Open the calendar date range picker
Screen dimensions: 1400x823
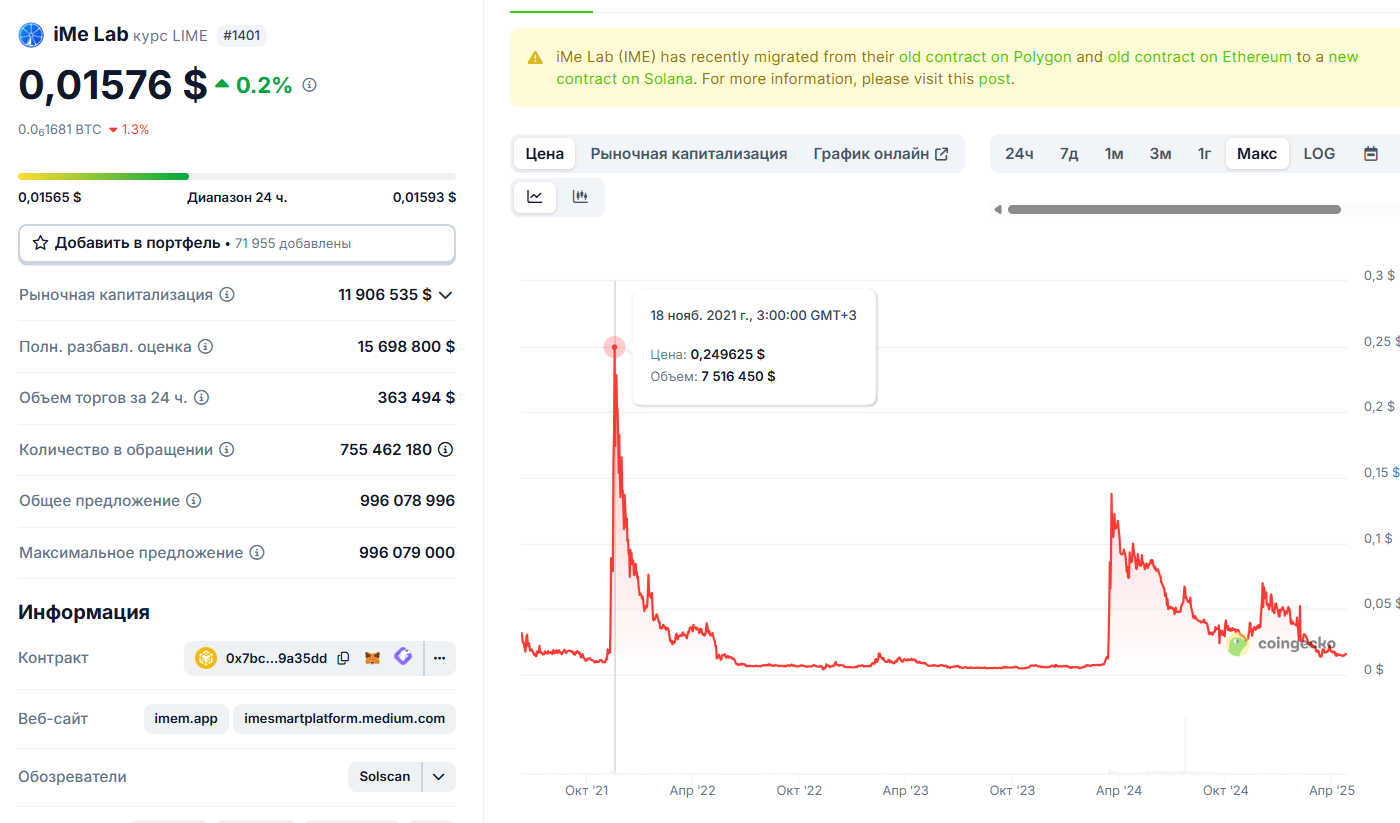[1371, 154]
